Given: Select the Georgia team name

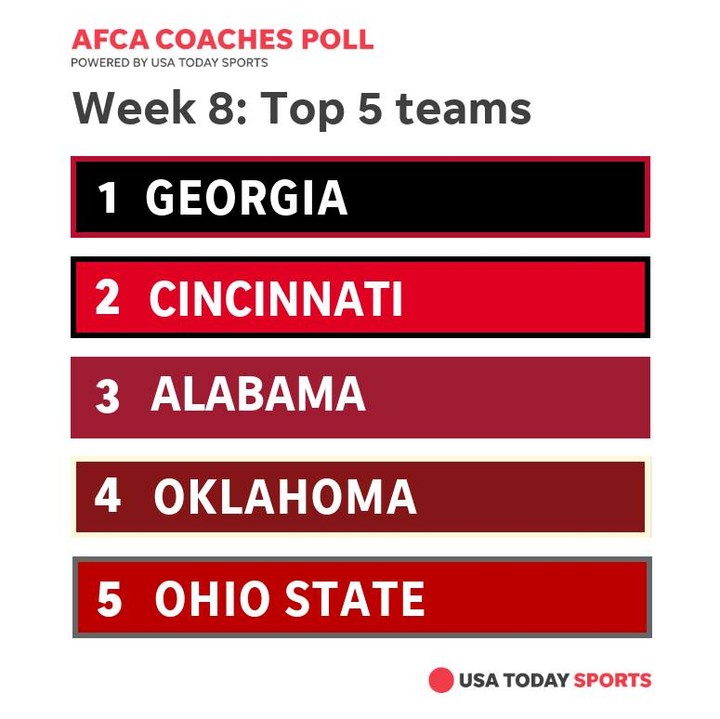Looking at the screenshot, I should point(246,198).
